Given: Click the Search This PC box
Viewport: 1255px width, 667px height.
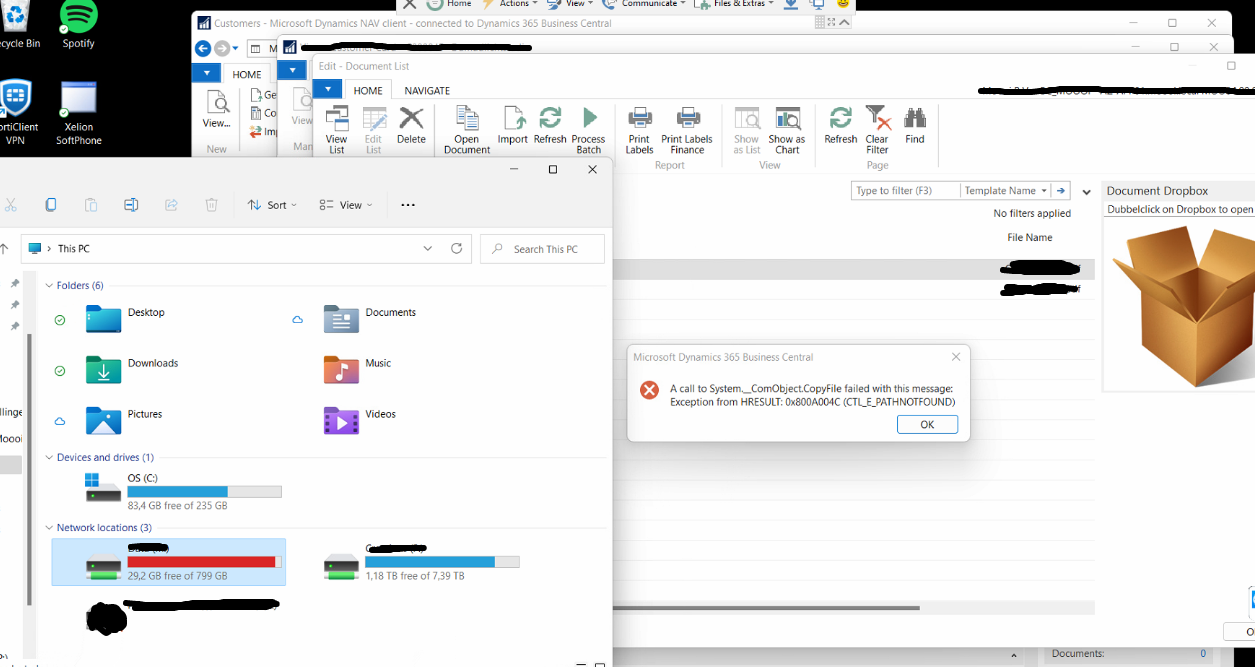Looking at the screenshot, I should [x=543, y=249].
